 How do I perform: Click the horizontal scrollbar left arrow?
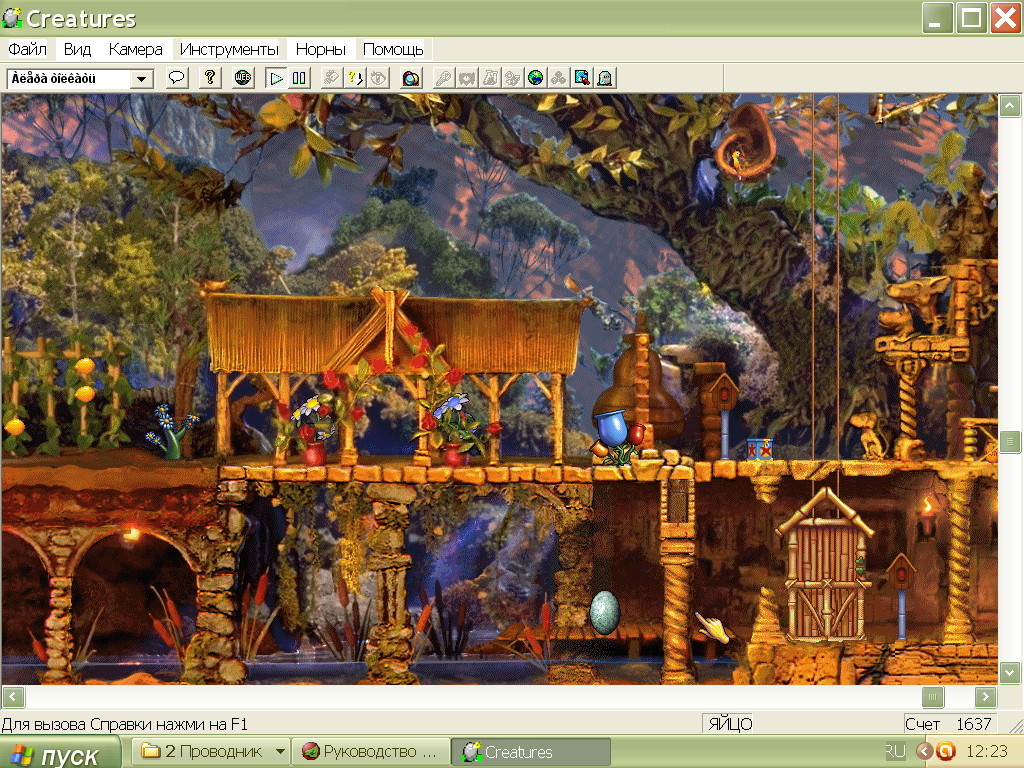click(x=14, y=697)
